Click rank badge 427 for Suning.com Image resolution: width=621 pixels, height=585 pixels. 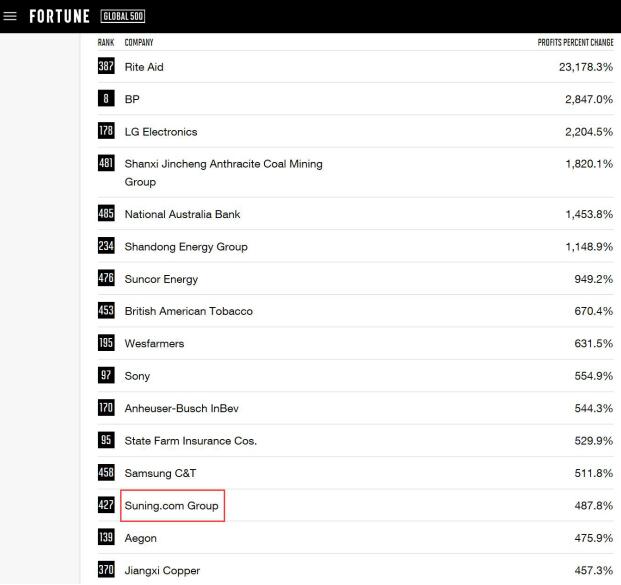click(x=106, y=505)
